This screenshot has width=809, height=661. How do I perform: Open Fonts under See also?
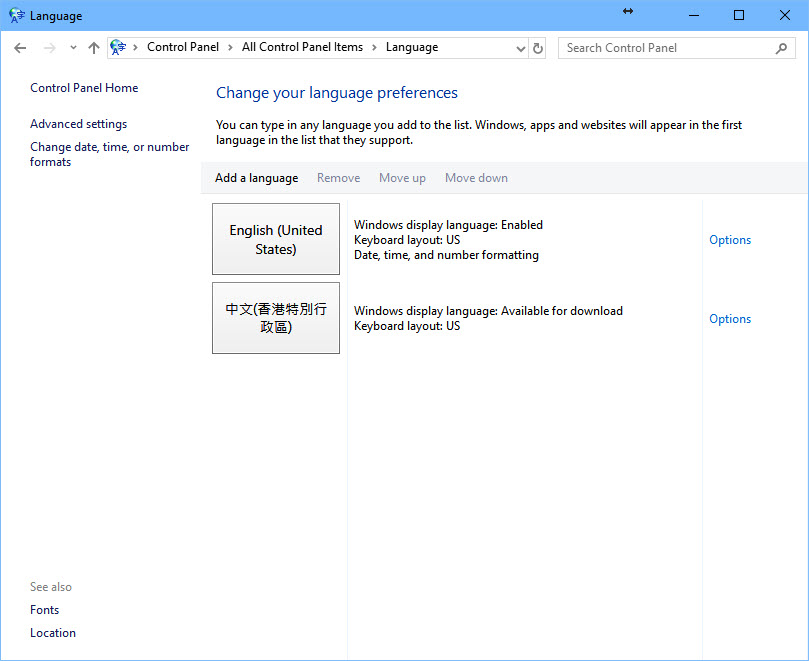tap(44, 610)
